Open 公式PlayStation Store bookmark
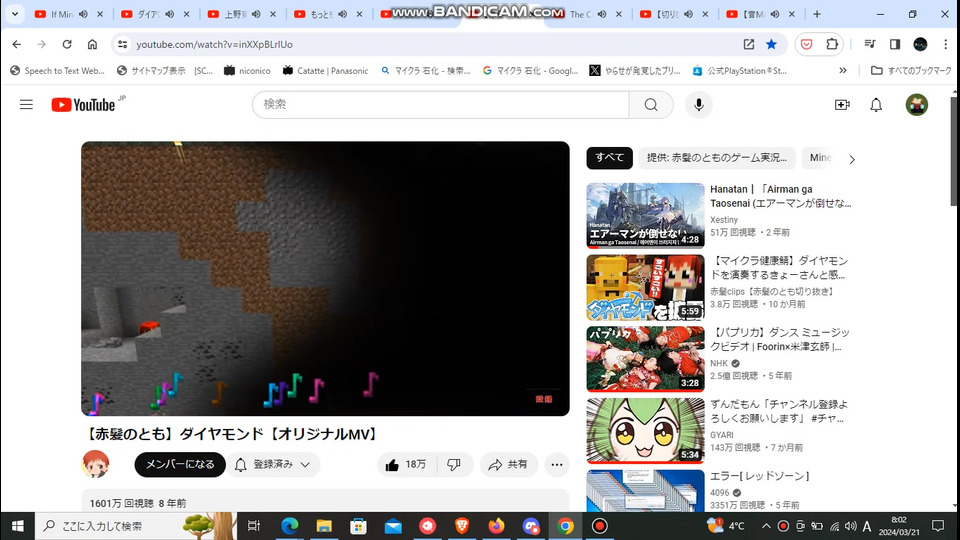Viewport: 960px width, 540px height. tap(740, 70)
